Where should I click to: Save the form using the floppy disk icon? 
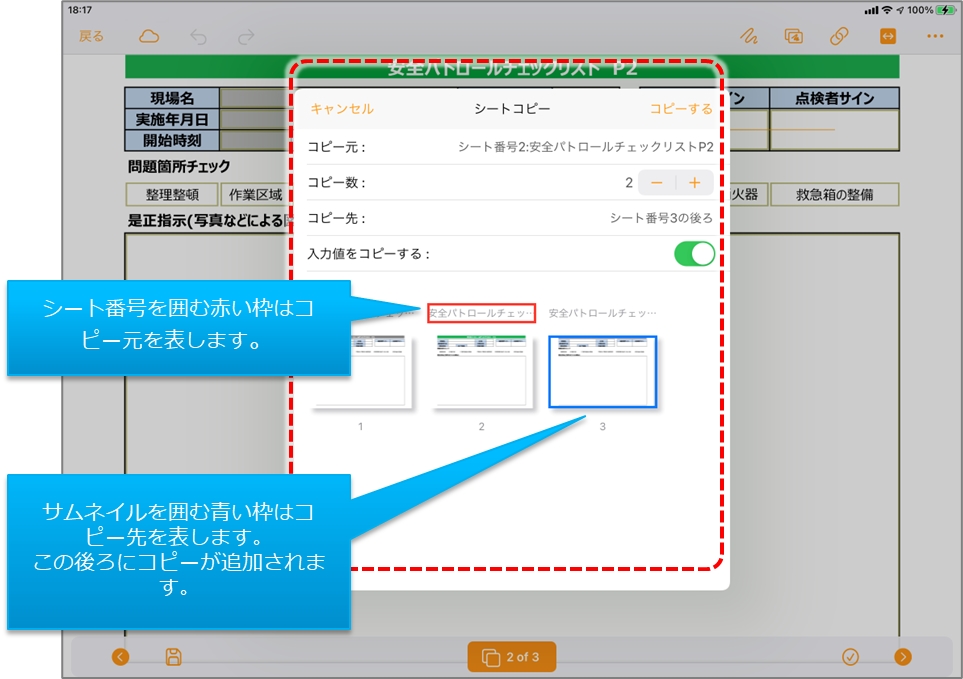click(174, 657)
